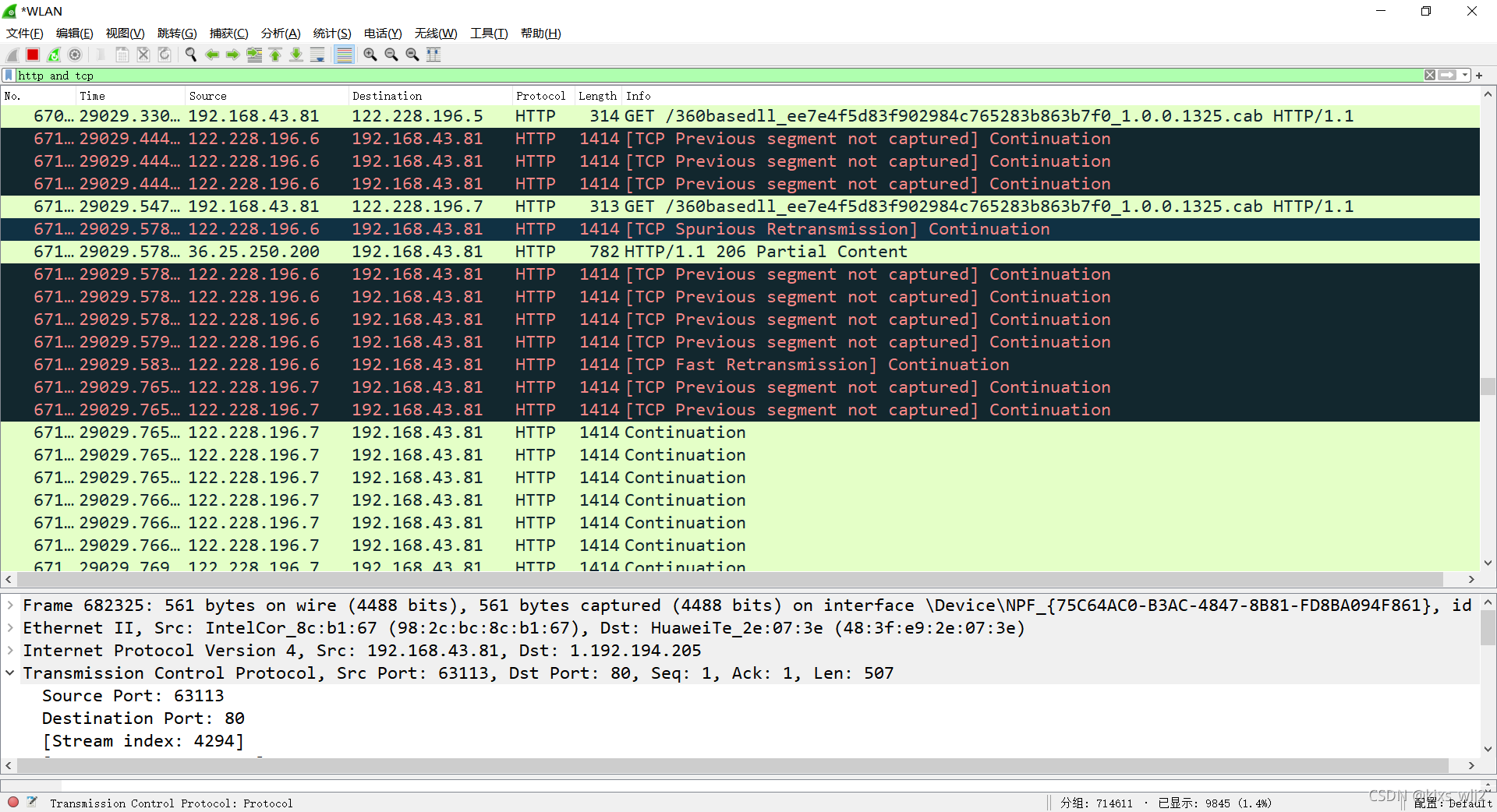The image size is (1497, 812).
Task: Reset text to normal size
Action: tap(412, 55)
